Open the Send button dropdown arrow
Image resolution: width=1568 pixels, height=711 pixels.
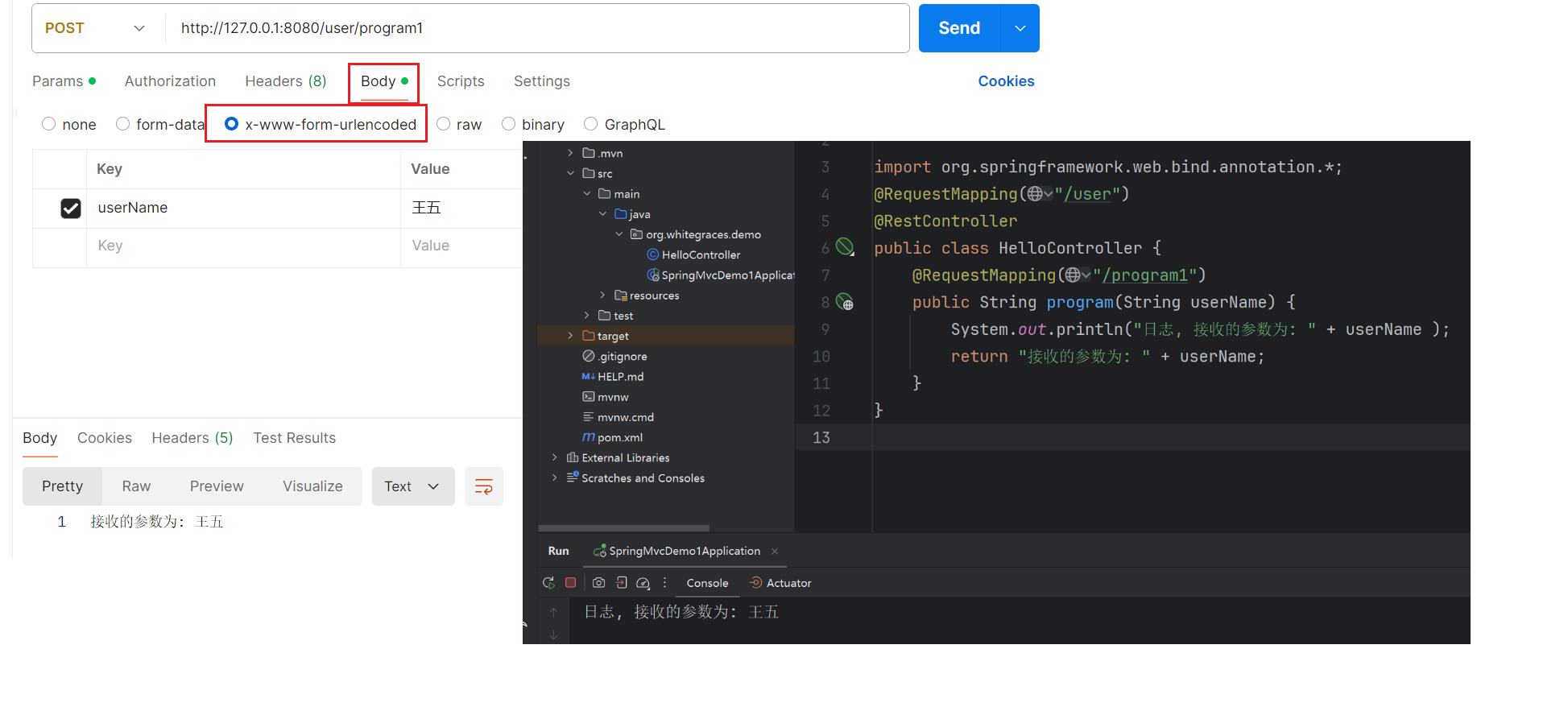1020,28
